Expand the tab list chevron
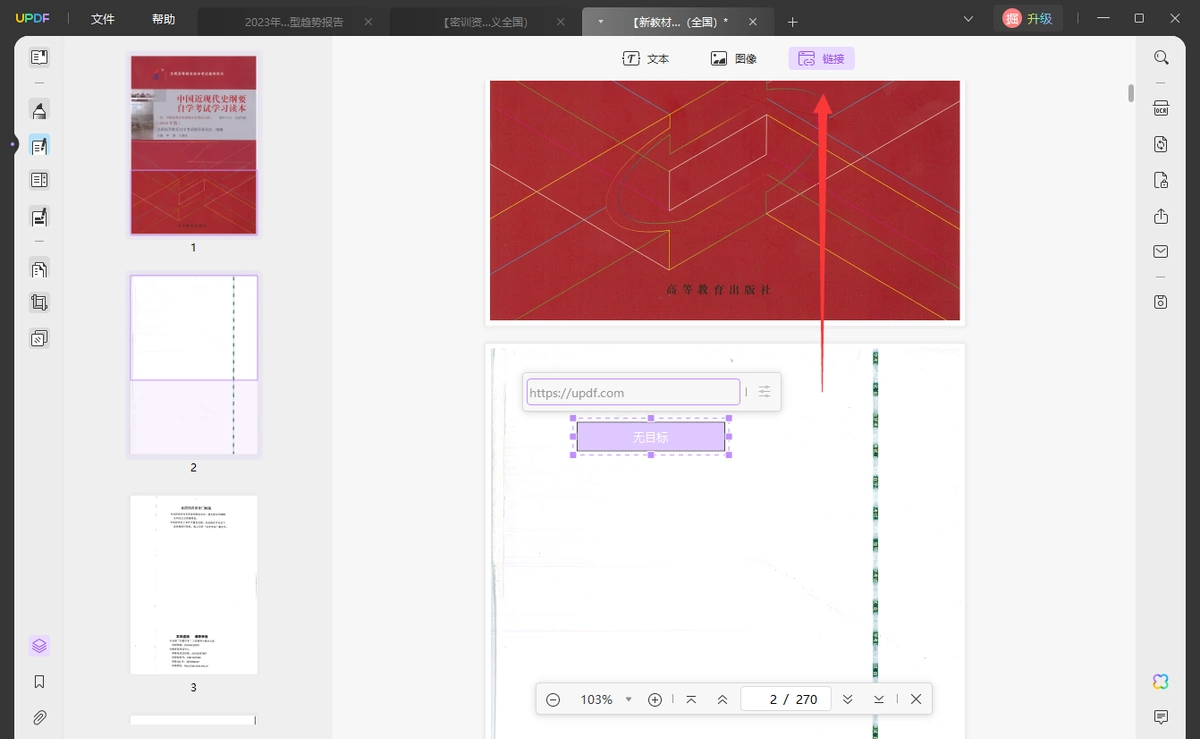The image size is (1200, 739). click(x=968, y=19)
